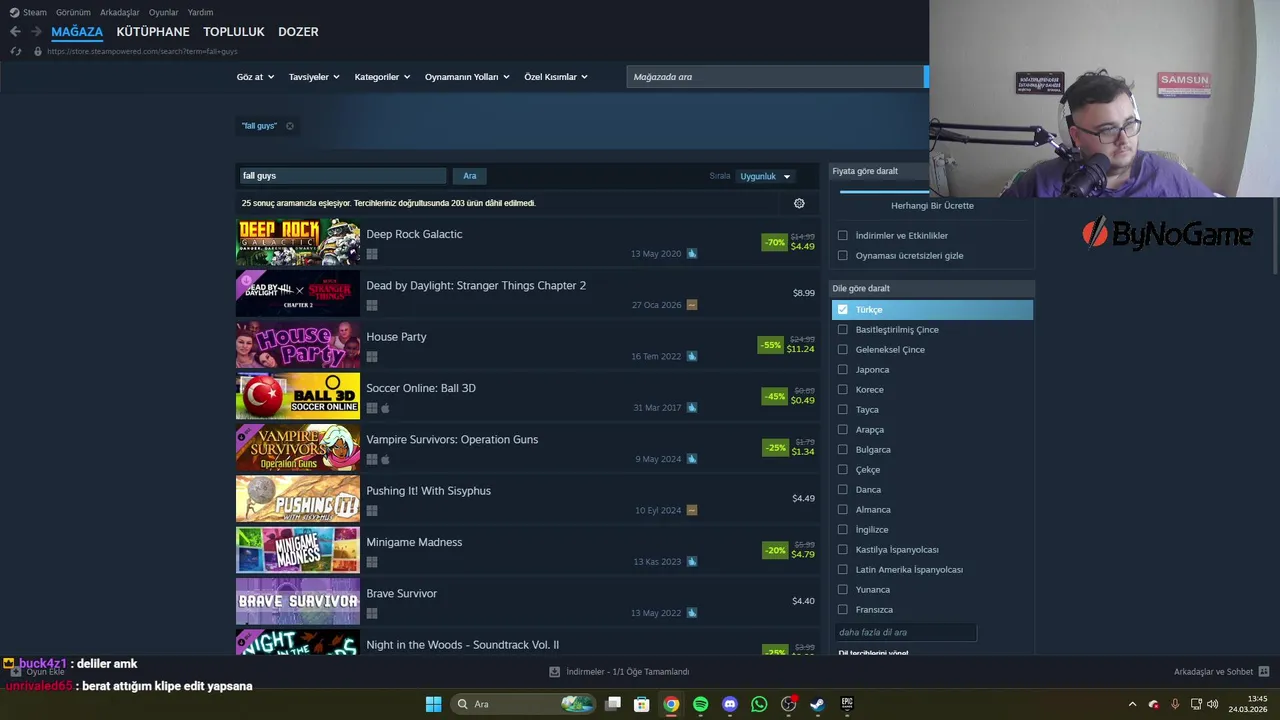Expand the Göz at dropdown

pyautogui.click(x=255, y=77)
